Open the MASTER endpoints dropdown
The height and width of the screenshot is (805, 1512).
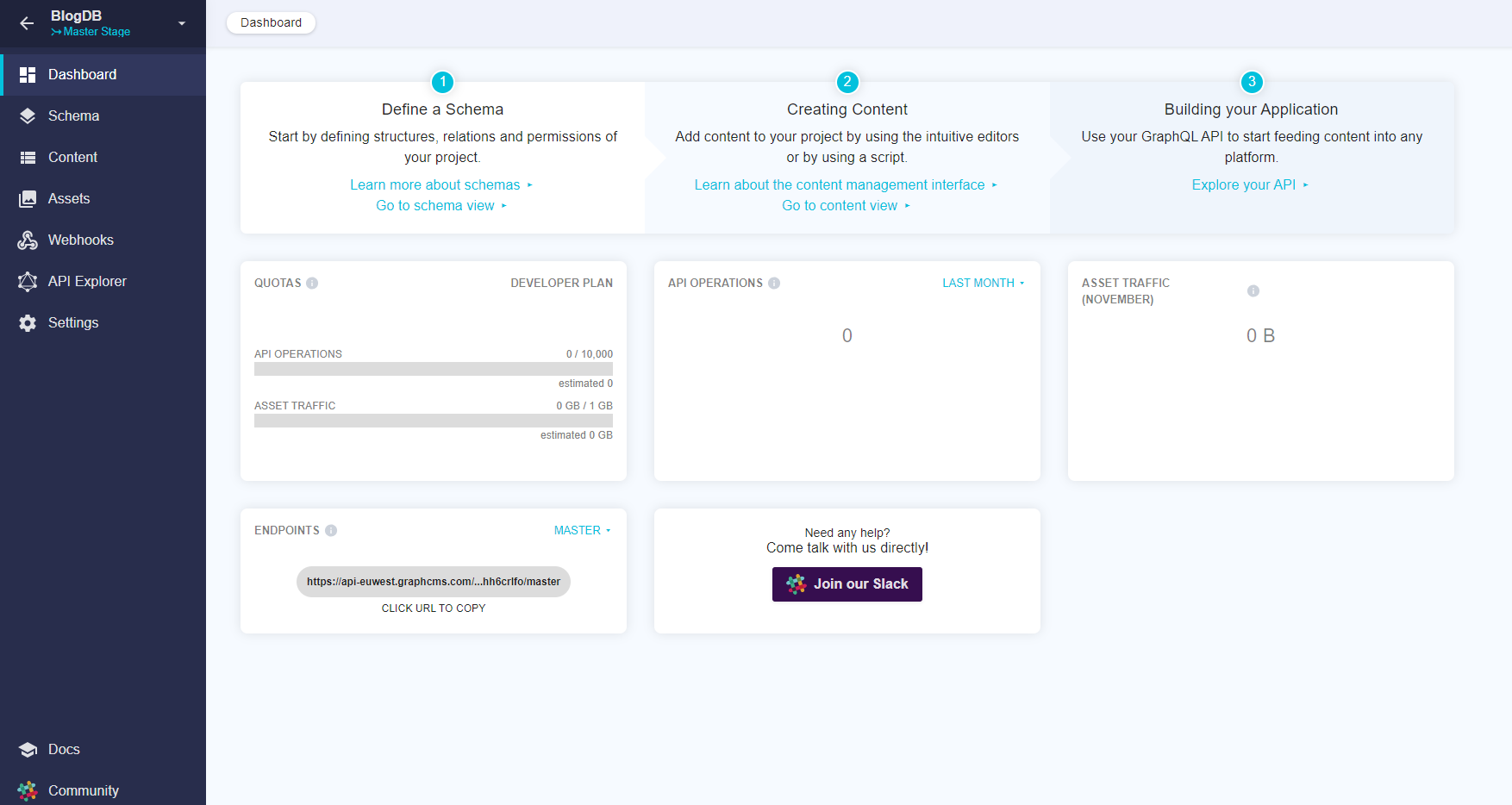pyautogui.click(x=583, y=530)
